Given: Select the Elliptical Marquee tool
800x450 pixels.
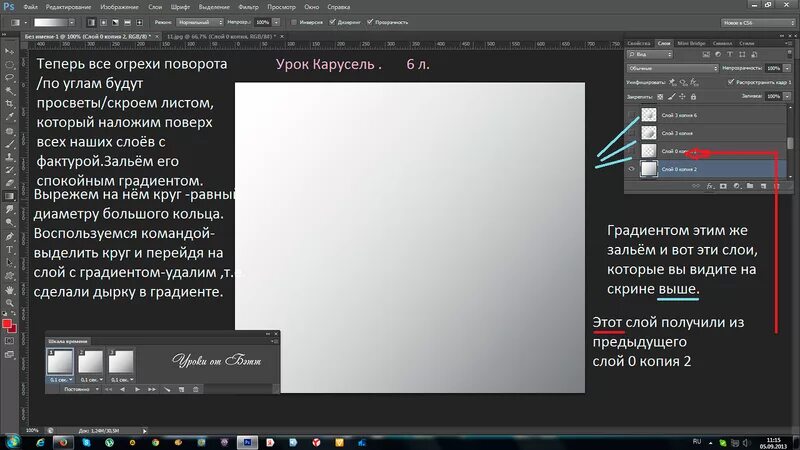Looking at the screenshot, I should tap(9, 65).
